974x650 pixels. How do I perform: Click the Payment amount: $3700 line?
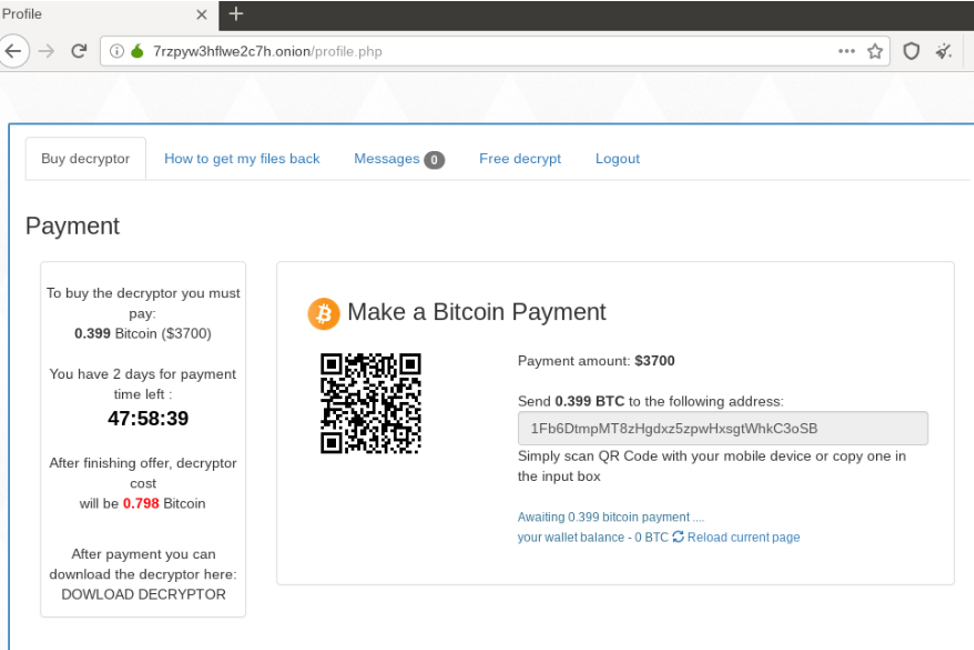[596, 361]
